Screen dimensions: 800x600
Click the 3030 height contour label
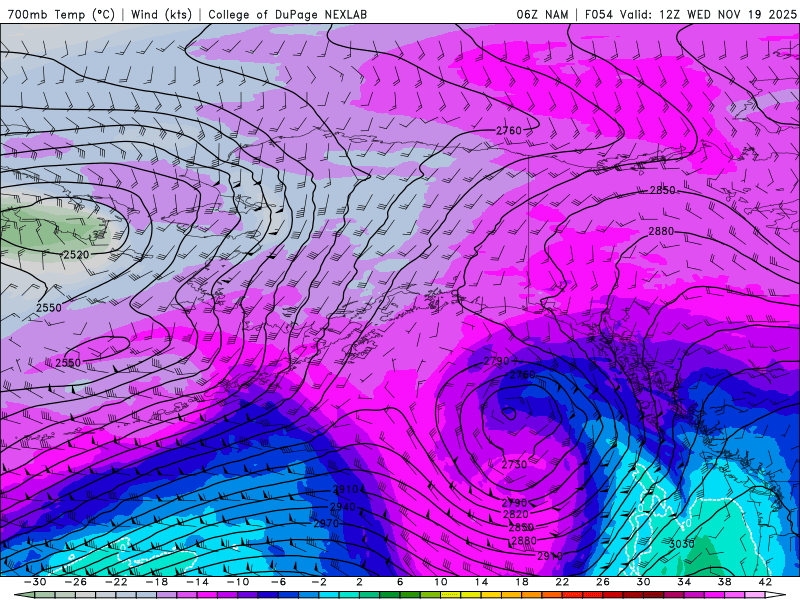682,544
